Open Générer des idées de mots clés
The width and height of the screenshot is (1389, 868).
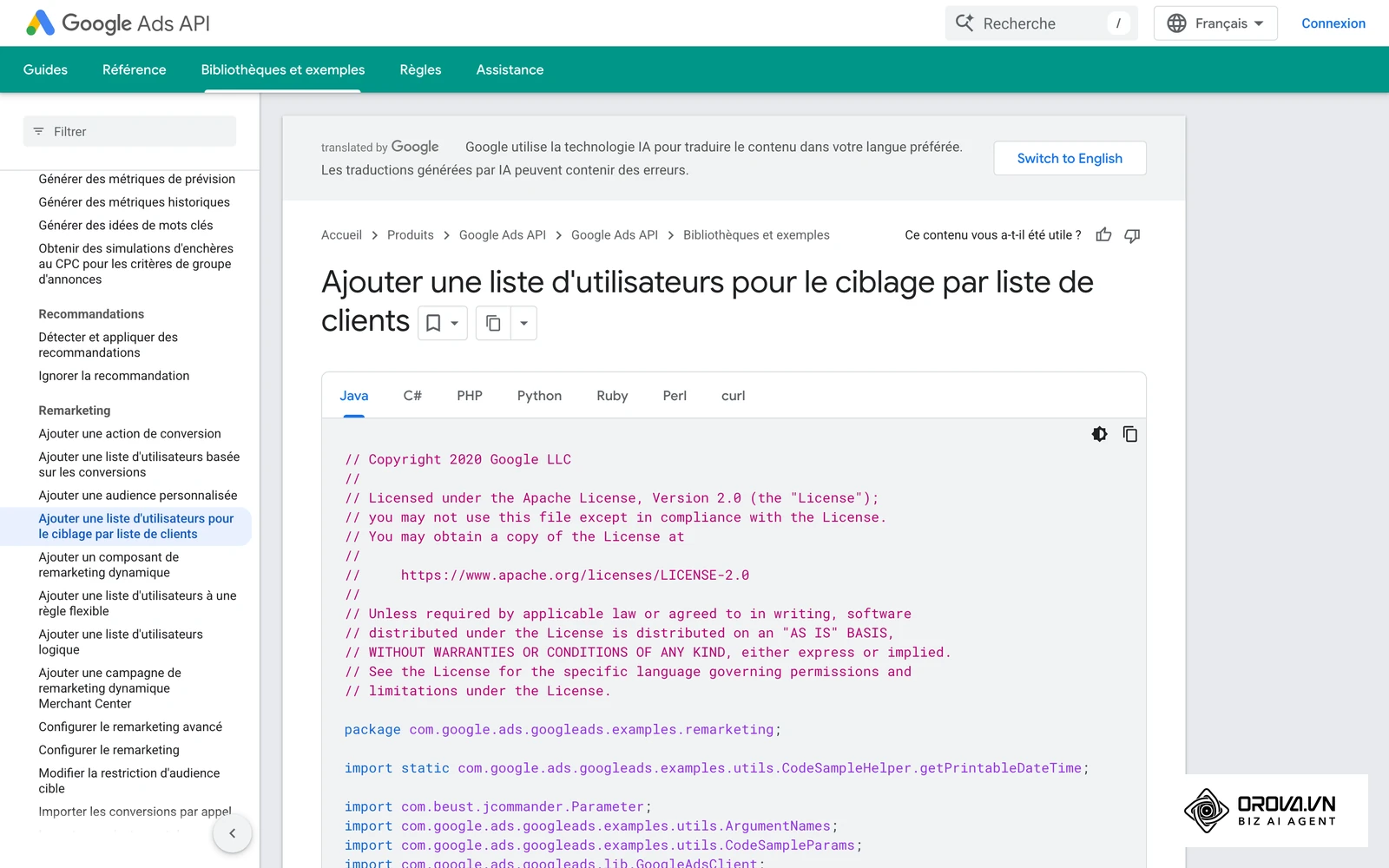pyautogui.click(x=126, y=225)
